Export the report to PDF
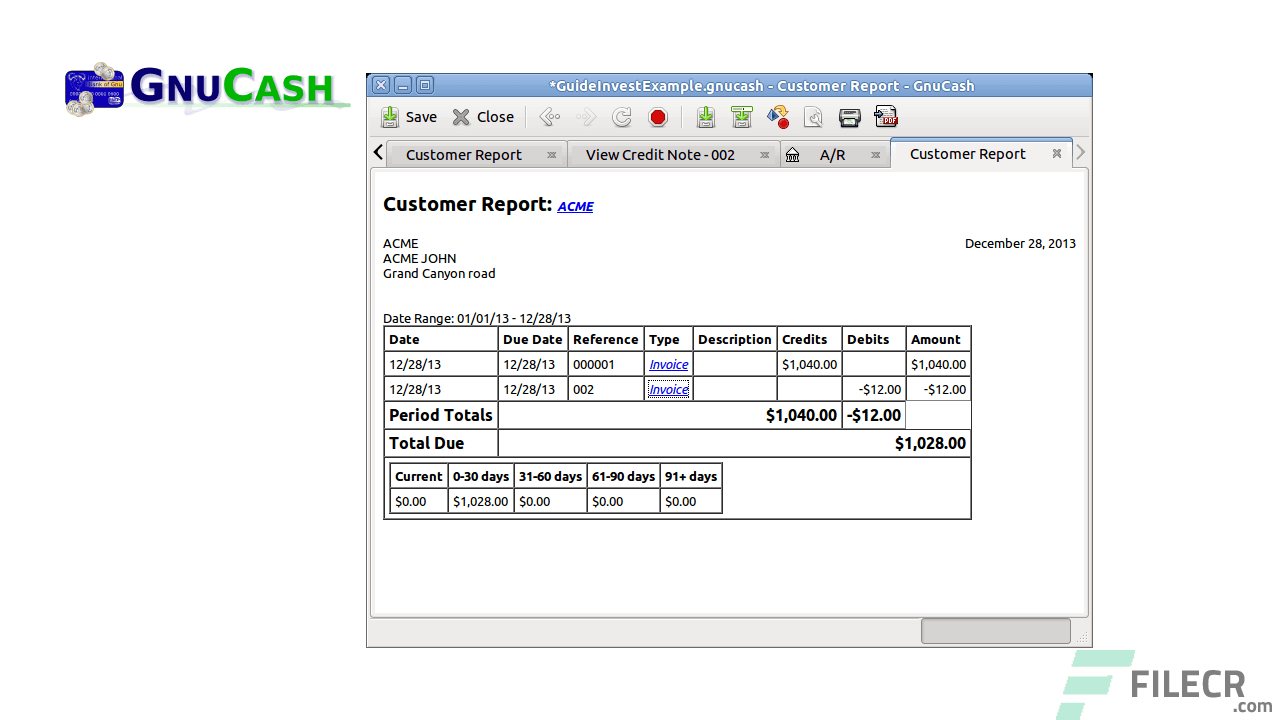 pyautogui.click(x=885, y=117)
